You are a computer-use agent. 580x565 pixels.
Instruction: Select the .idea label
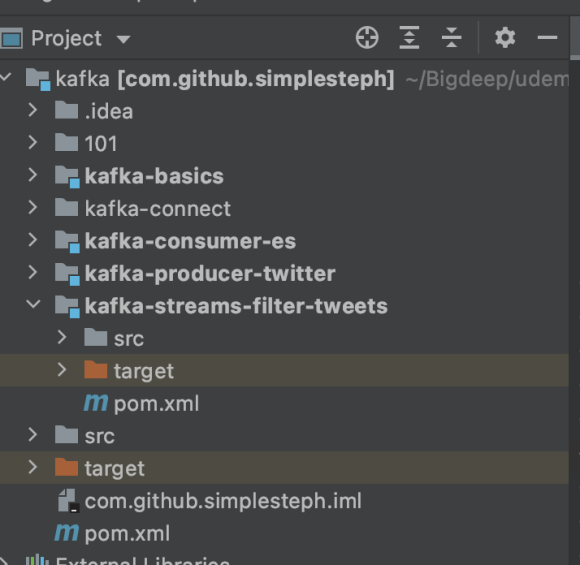(109, 111)
